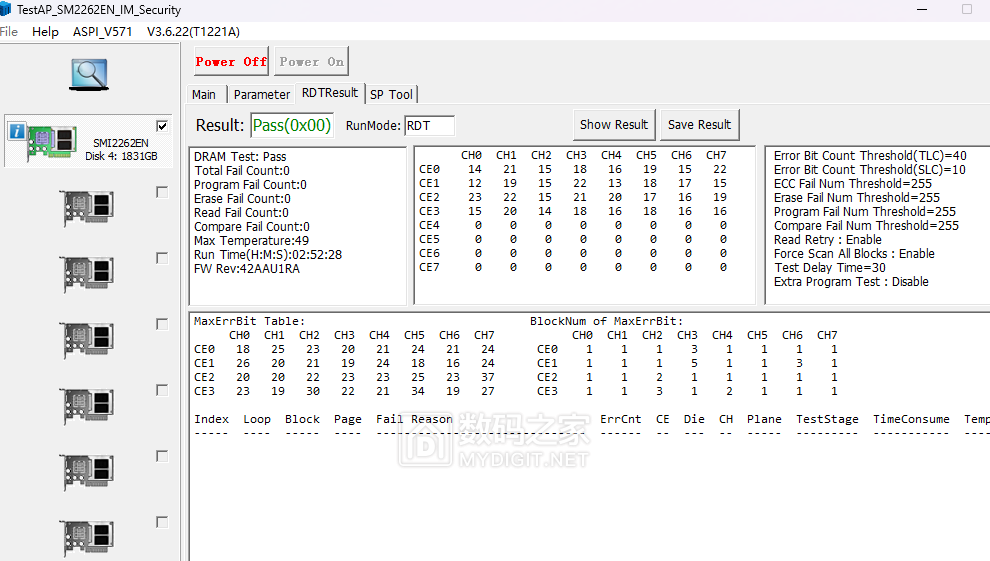This screenshot has height=561, width=990.
Task: Click the 'TimeConsume' column header
Action: click(x=911, y=419)
